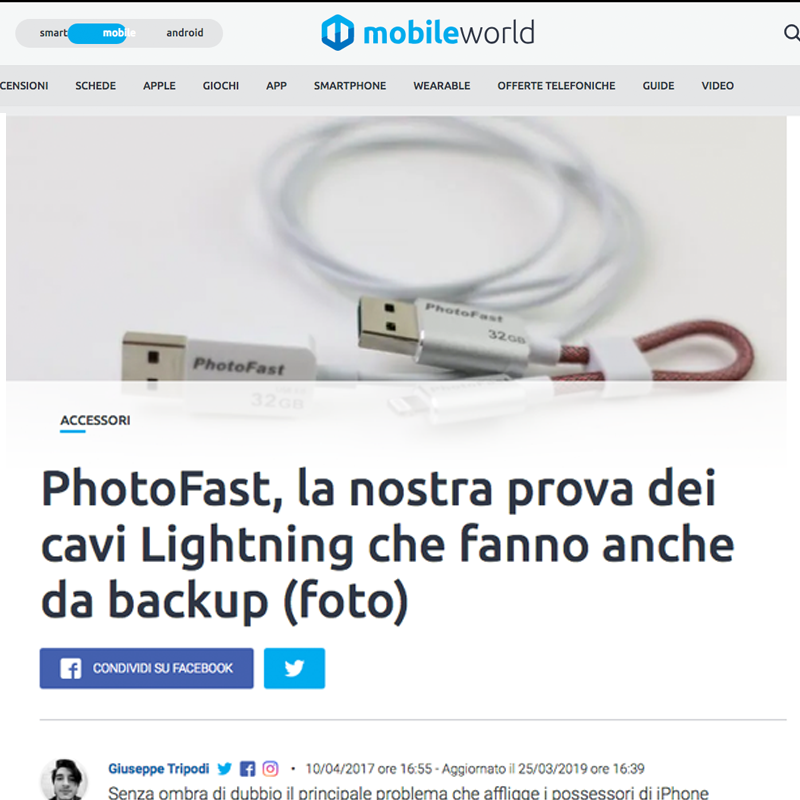The image size is (800, 800).
Task: Click the Facebook icon in the share button
Action: click(70, 668)
